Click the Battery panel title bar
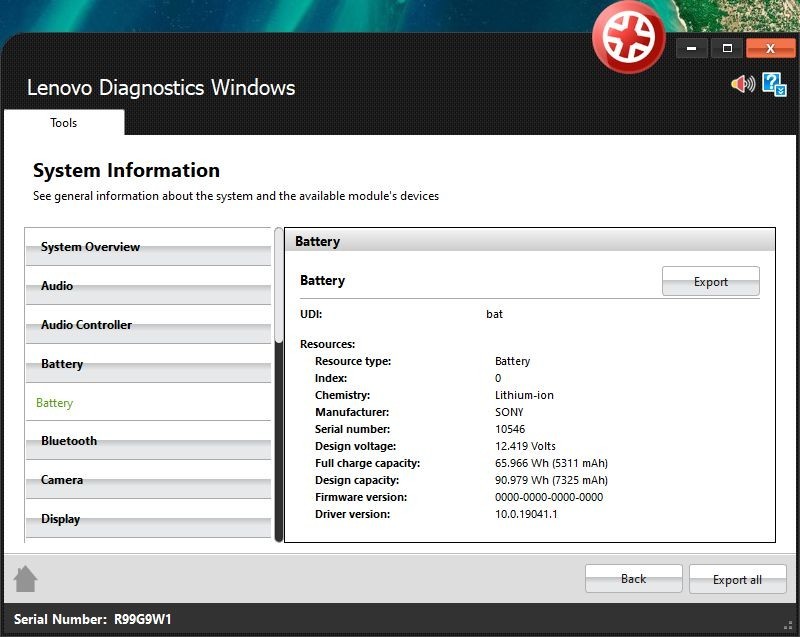 530,241
